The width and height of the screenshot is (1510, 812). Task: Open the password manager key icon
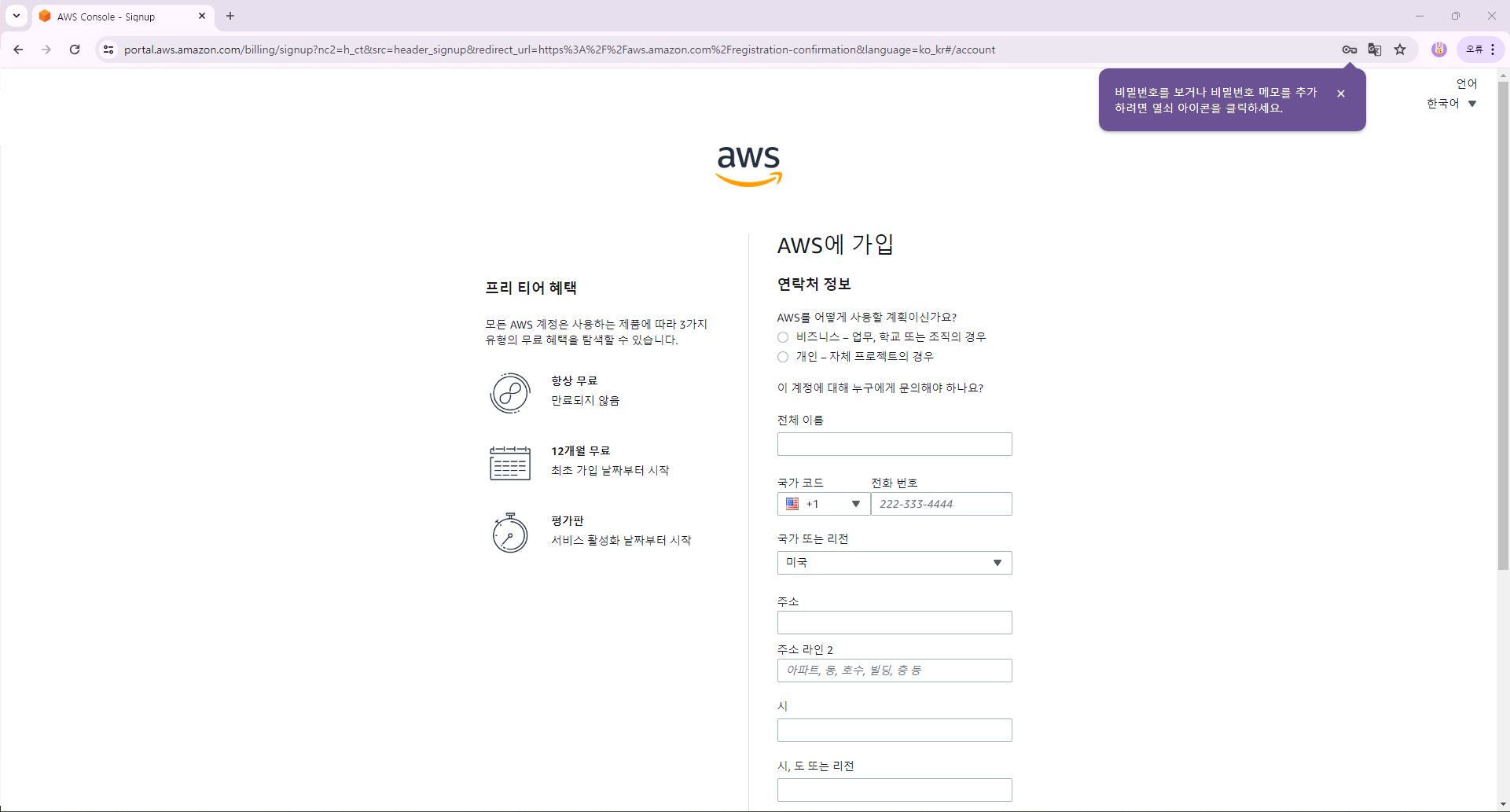[x=1350, y=50]
